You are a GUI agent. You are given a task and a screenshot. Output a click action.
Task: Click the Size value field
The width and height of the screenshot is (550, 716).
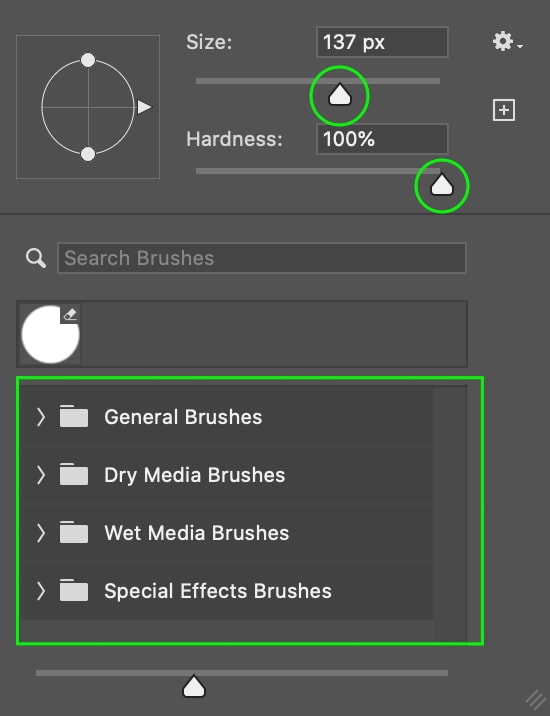[382, 42]
